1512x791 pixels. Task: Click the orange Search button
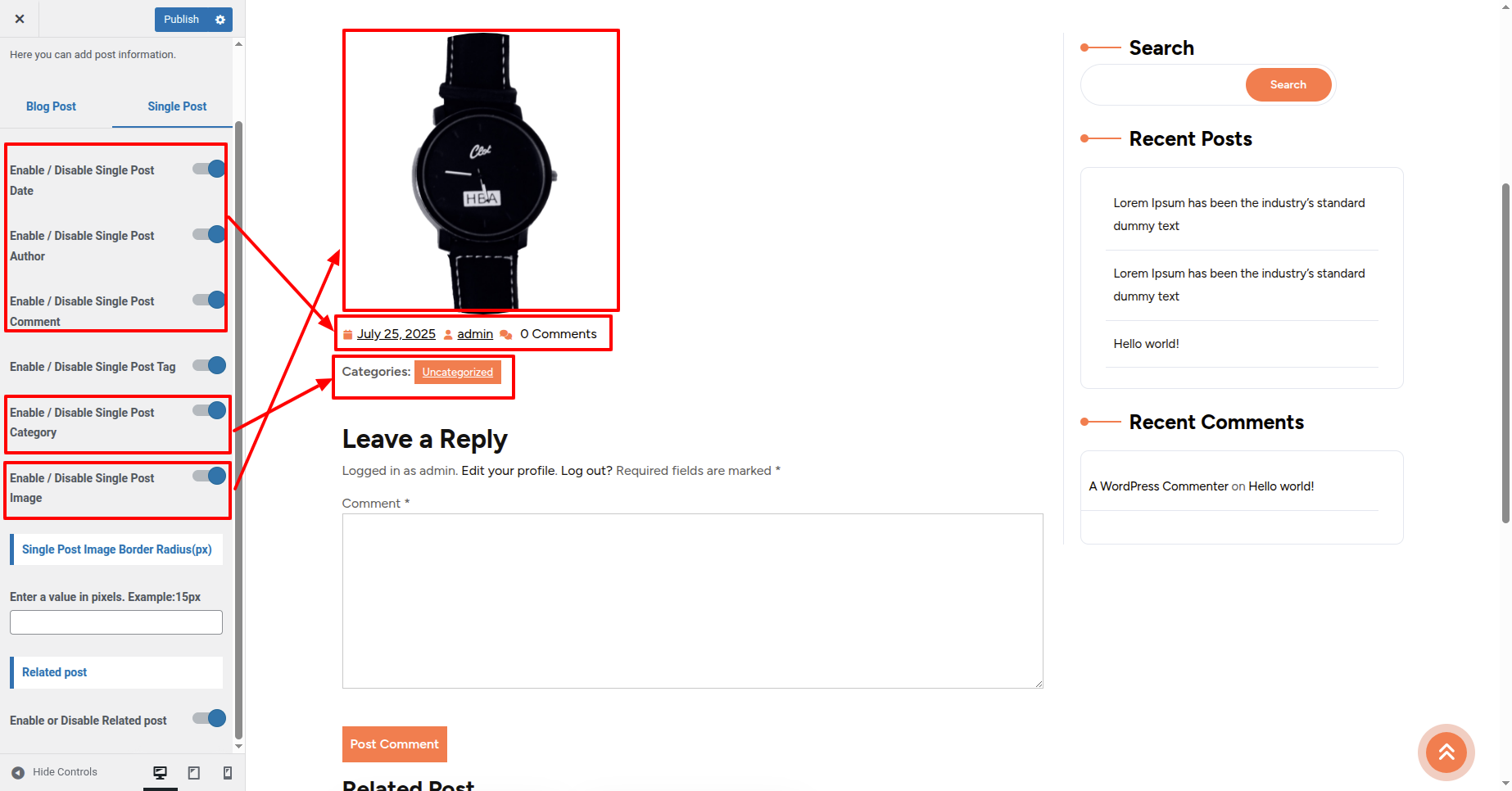(1288, 85)
